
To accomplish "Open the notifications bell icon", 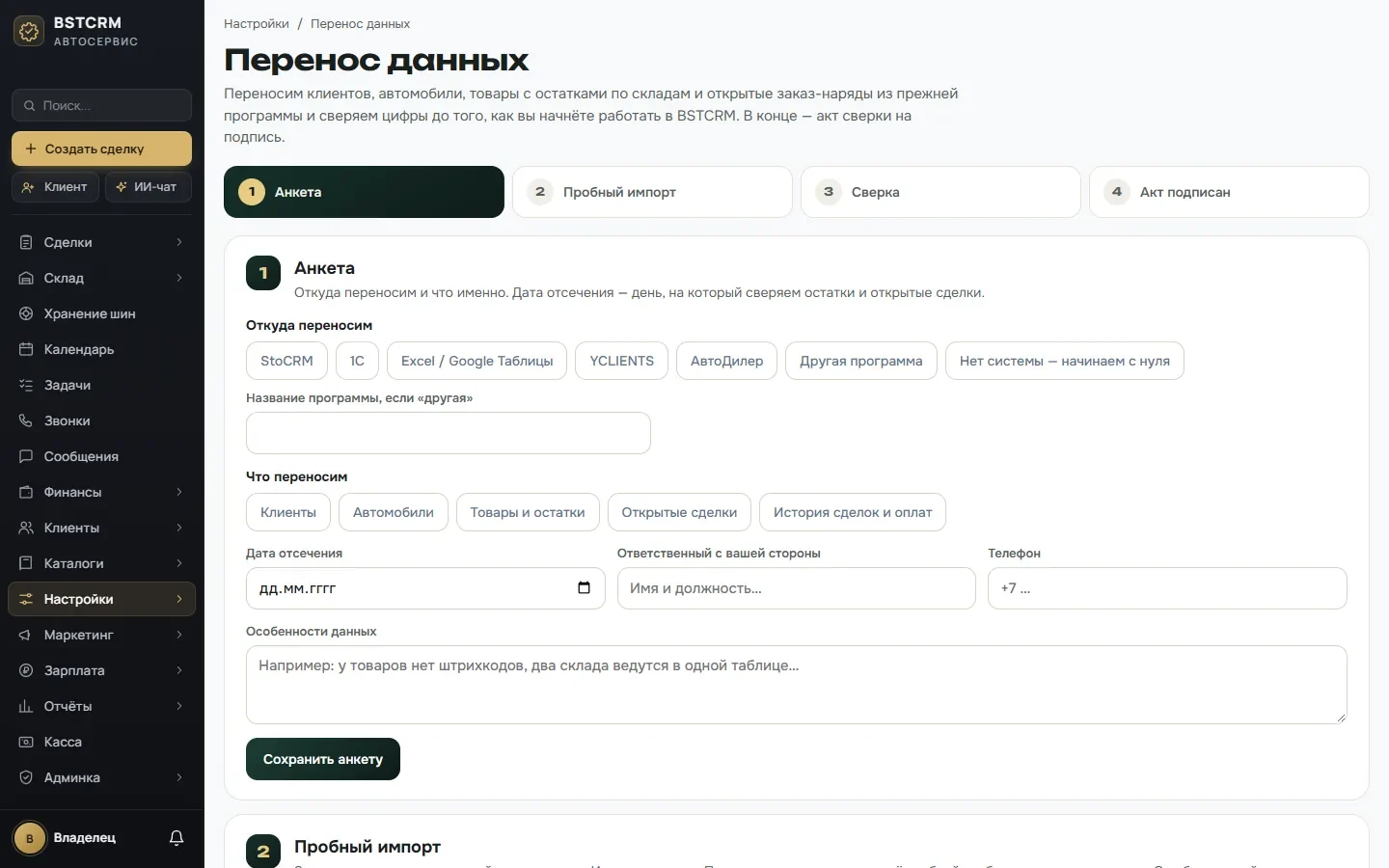I will tap(177, 838).
